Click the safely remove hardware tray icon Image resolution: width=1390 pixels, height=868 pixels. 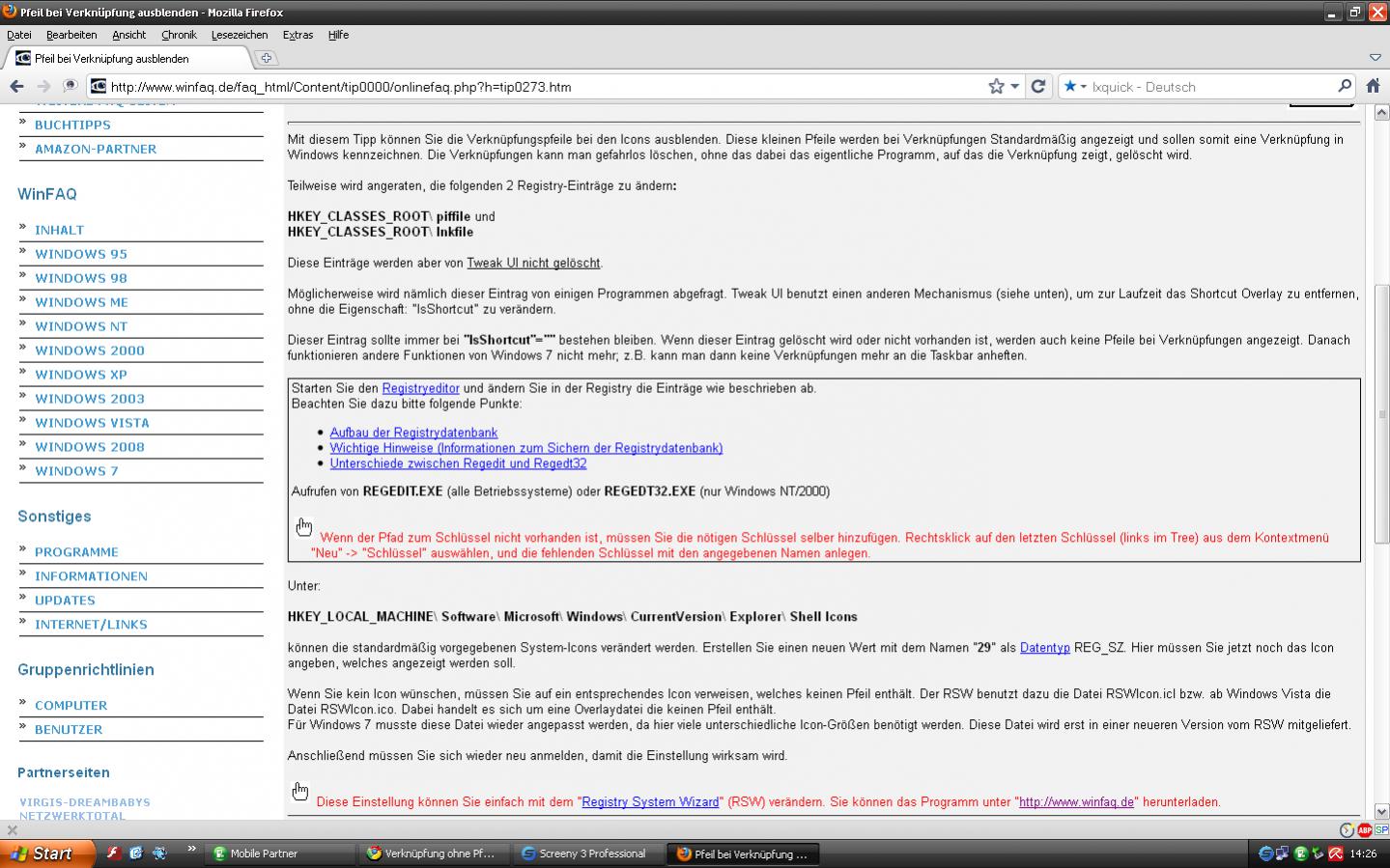click(x=1318, y=854)
